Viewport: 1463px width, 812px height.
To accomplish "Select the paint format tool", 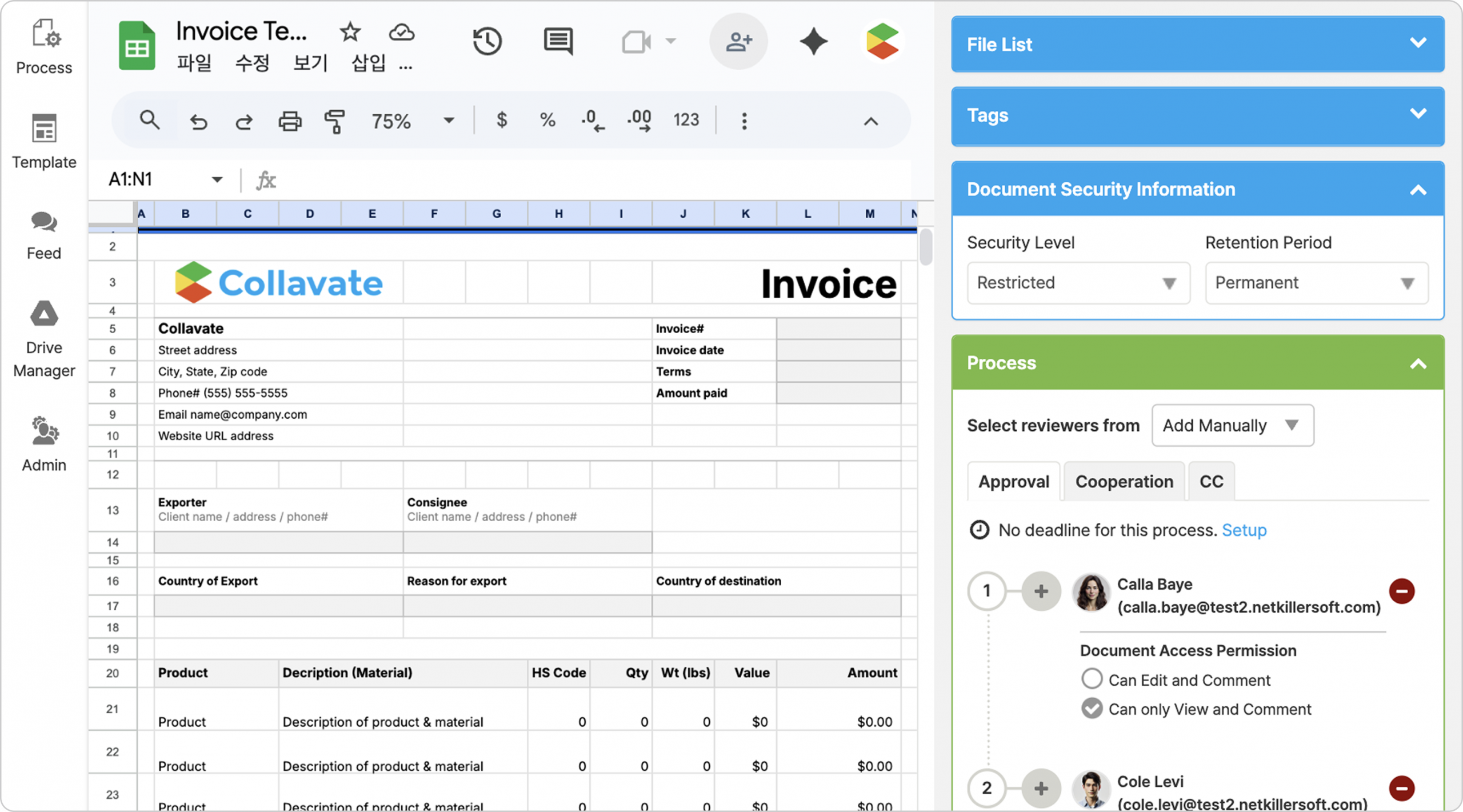I will click(x=335, y=121).
